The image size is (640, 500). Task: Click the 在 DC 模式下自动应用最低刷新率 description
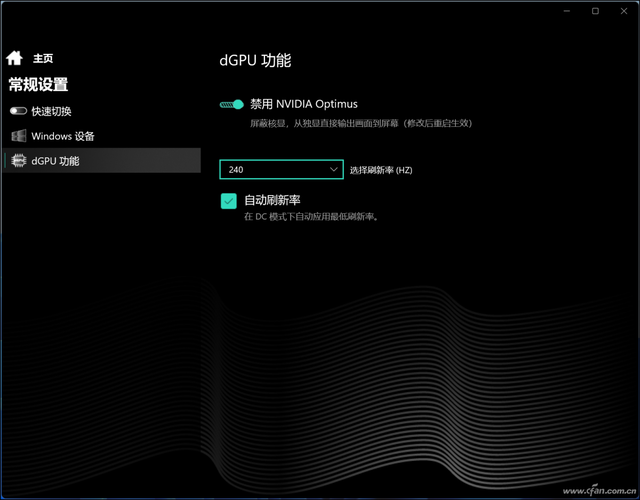(x=311, y=217)
